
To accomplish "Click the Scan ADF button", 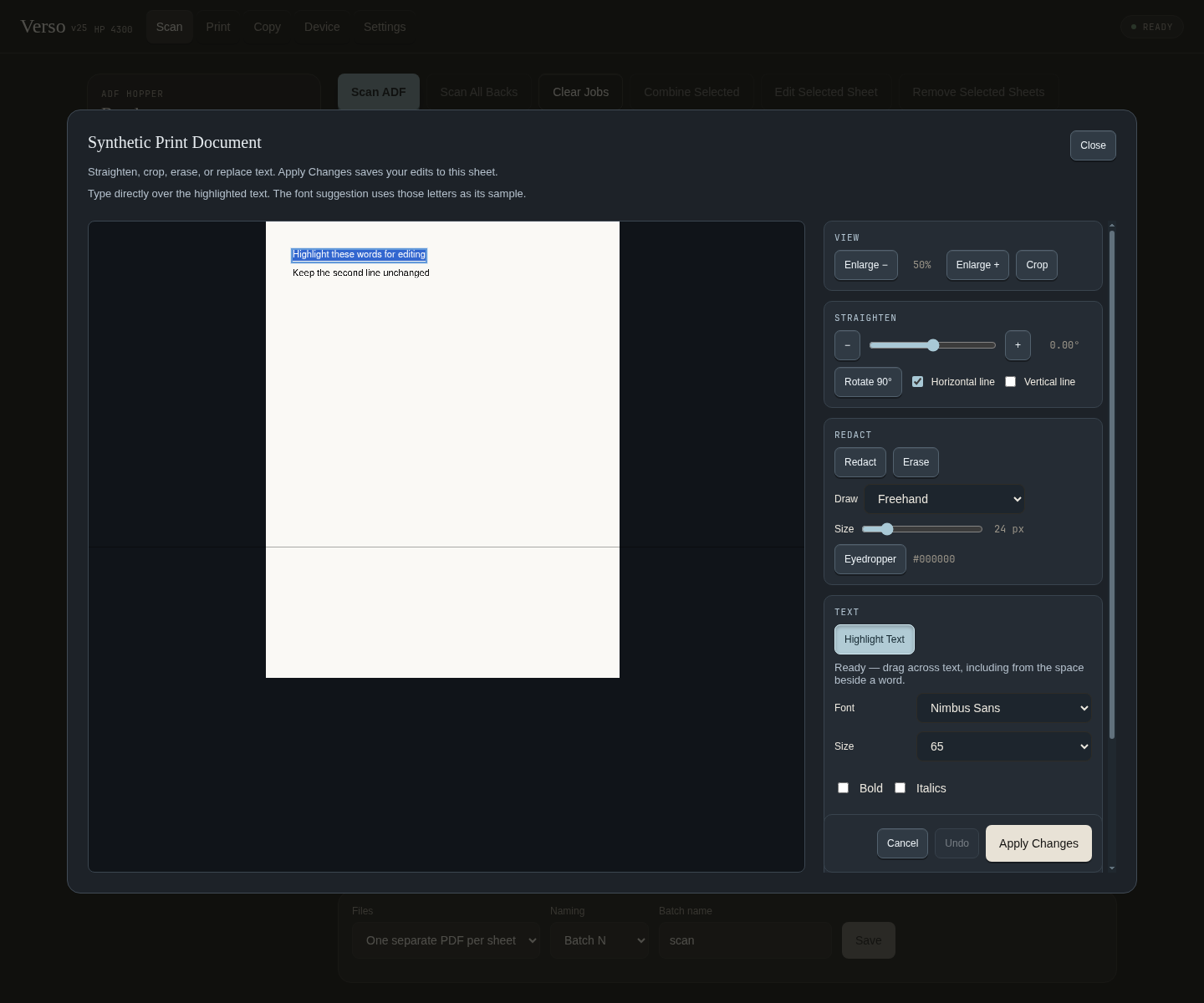I will point(379,92).
